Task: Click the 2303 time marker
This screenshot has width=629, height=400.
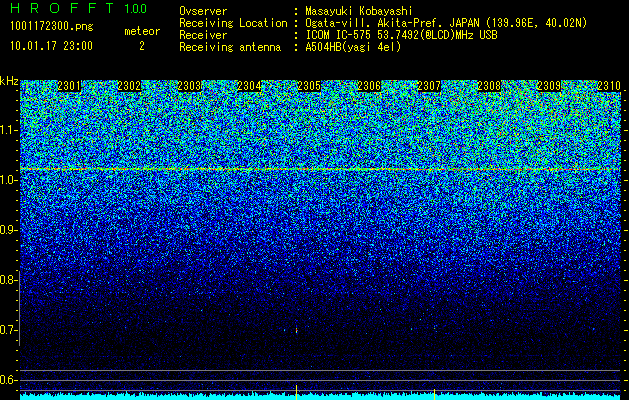Action: tap(189, 86)
